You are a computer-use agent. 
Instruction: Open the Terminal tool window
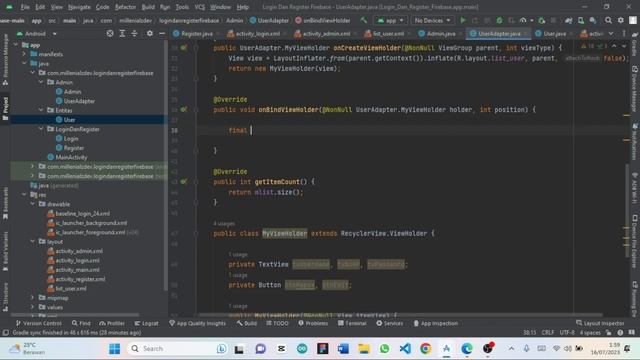352,323
